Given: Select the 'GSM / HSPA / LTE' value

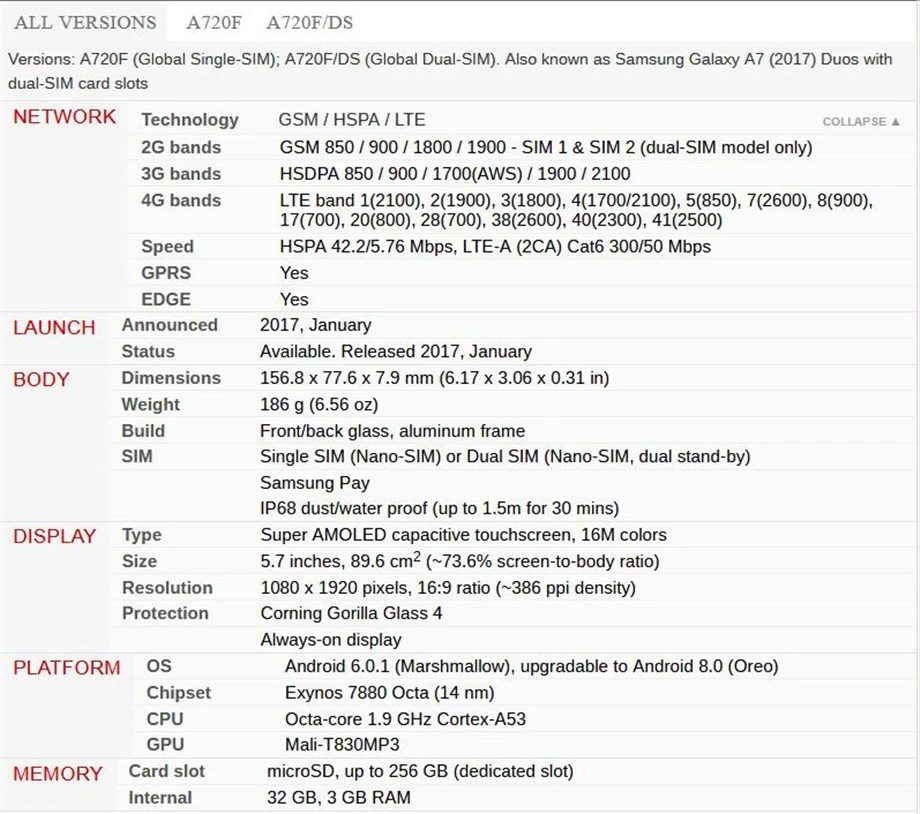Looking at the screenshot, I should point(352,120).
